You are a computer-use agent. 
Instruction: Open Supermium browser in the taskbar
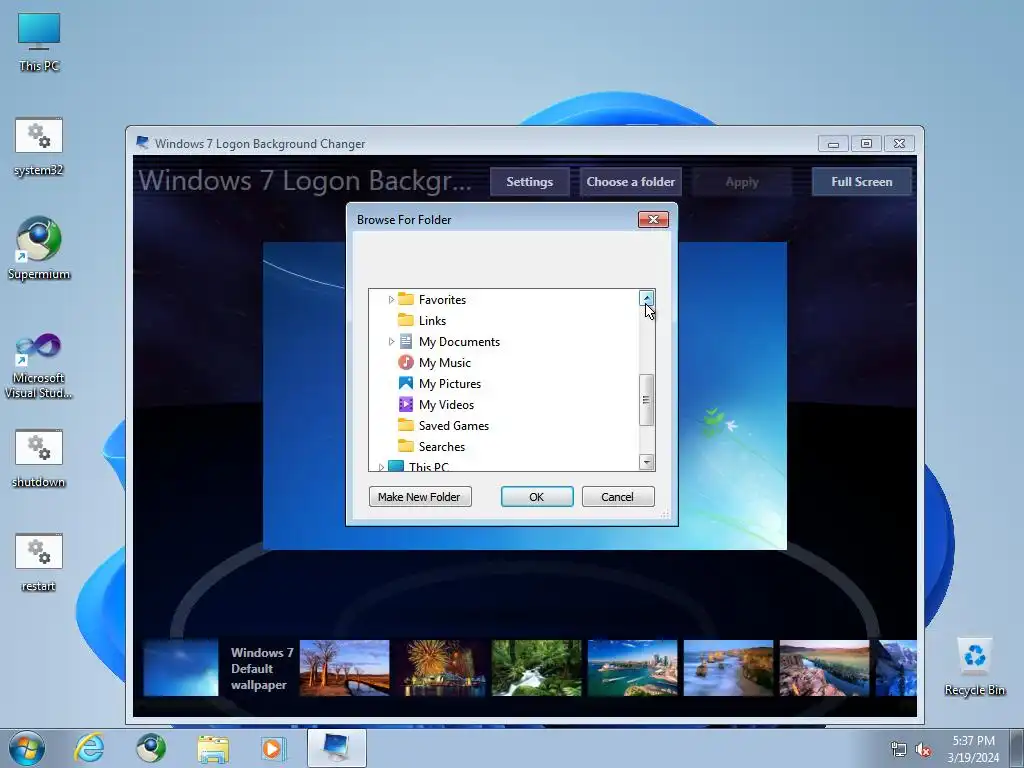[x=151, y=748]
